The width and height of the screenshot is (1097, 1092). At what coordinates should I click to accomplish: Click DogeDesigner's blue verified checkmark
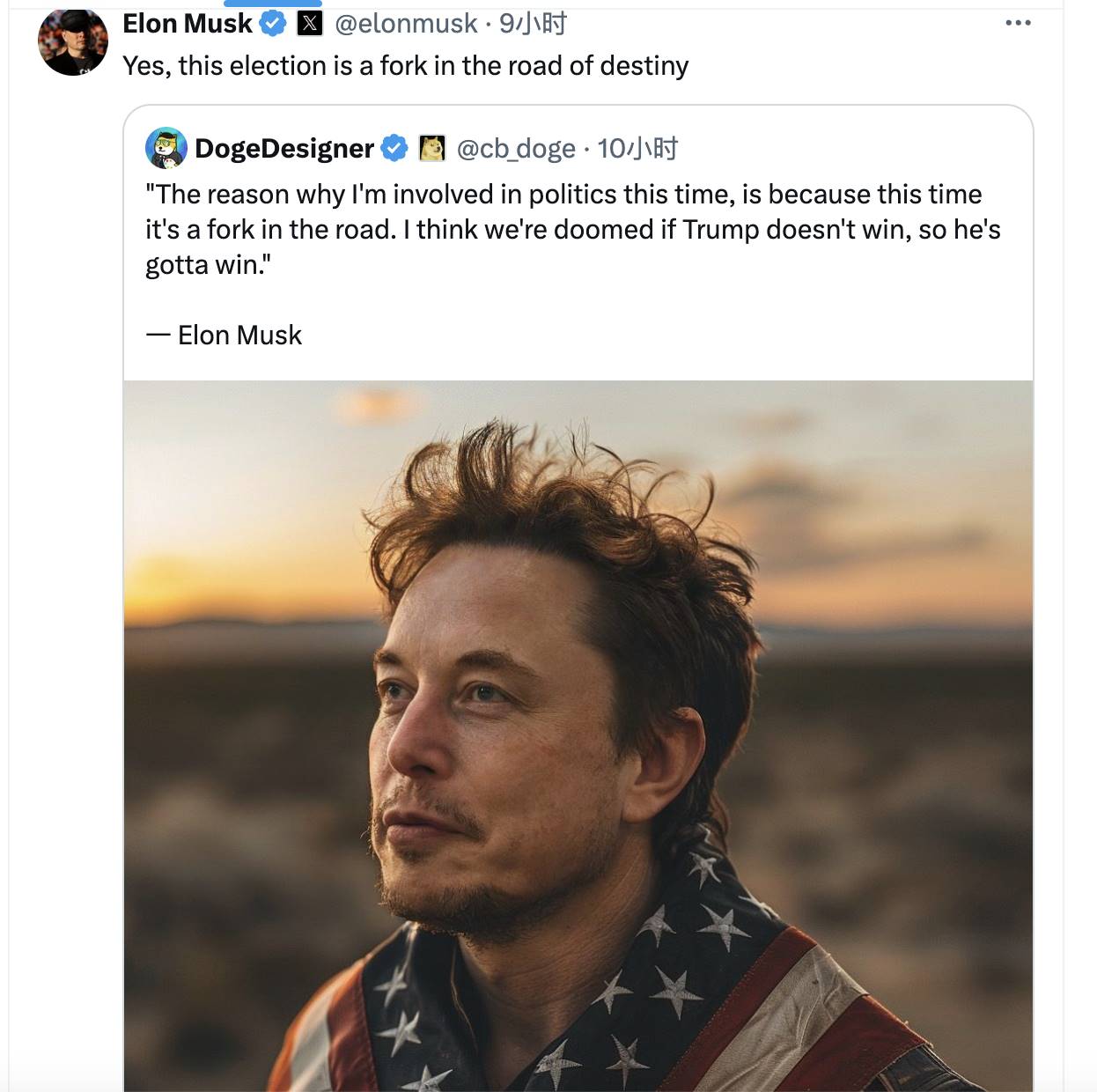tap(394, 148)
